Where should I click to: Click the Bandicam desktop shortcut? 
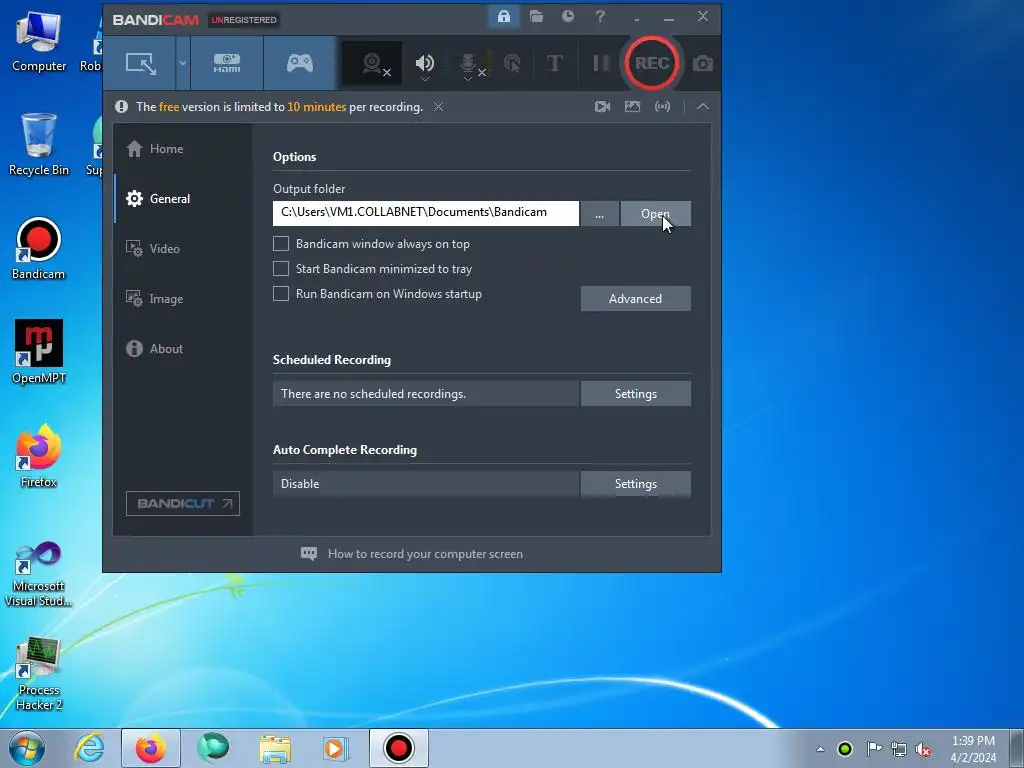click(39, 248)
